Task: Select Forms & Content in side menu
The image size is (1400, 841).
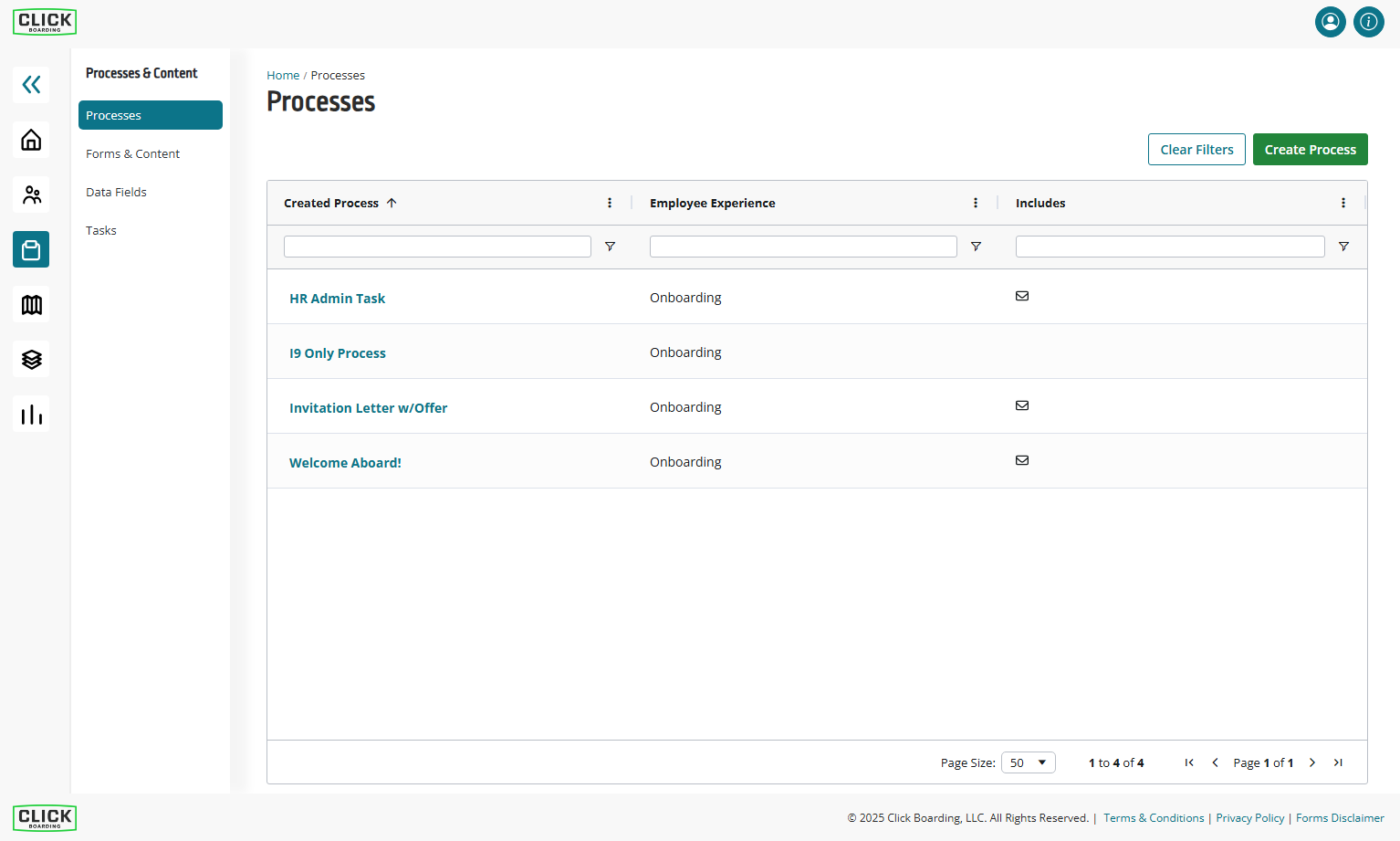Action: pyautogui.click(x=133, y=153)
